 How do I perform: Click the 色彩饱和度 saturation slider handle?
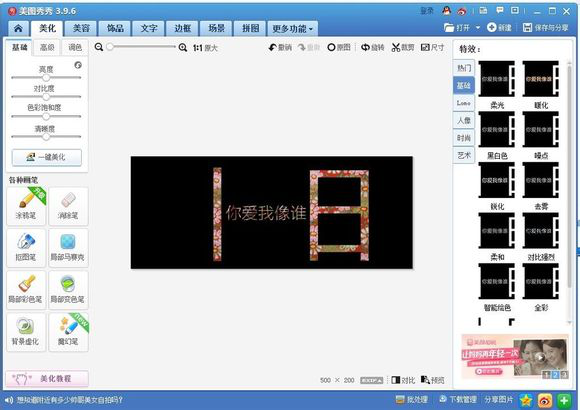pyautogui.click(x=46, y=116)
